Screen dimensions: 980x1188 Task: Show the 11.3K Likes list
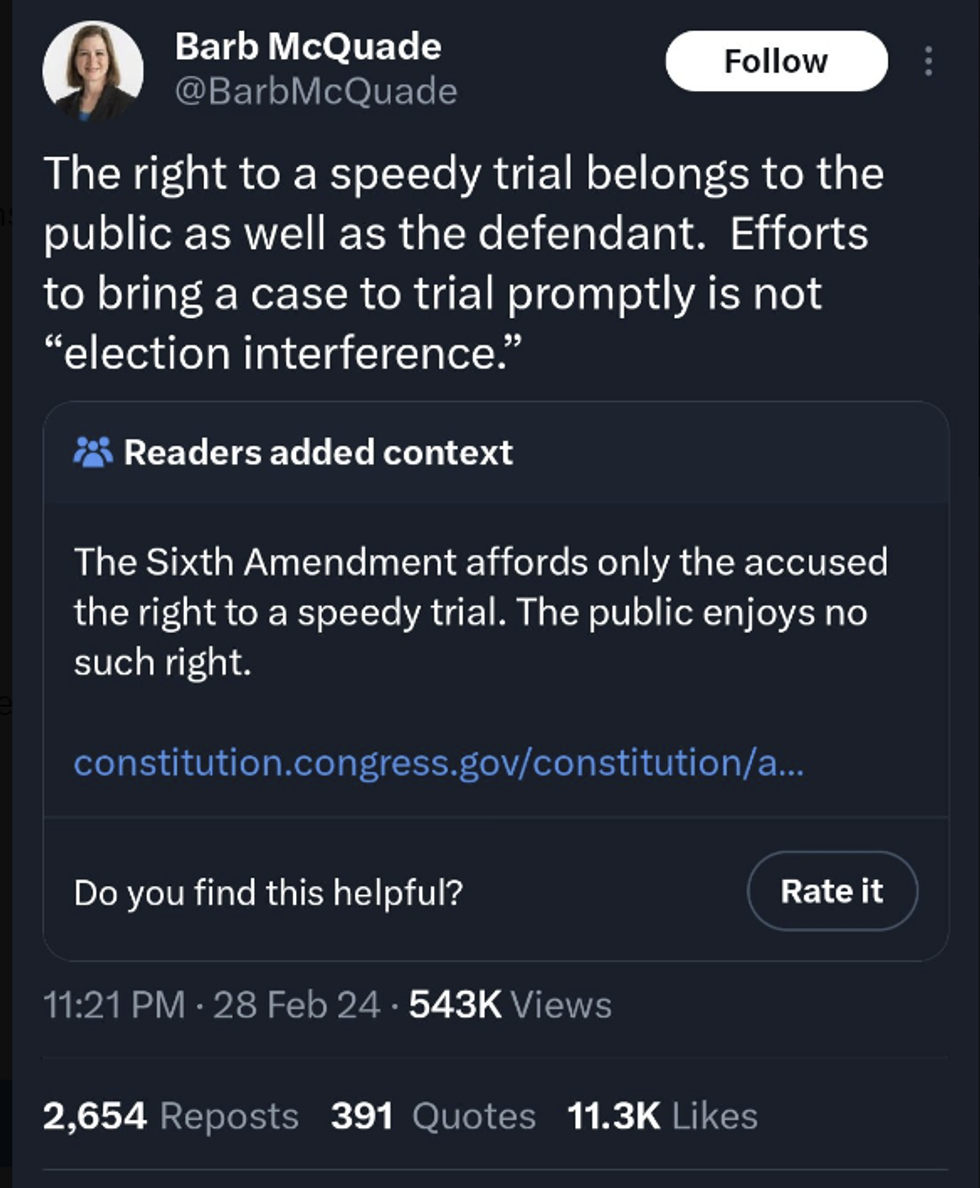[x=662, y=1116]
